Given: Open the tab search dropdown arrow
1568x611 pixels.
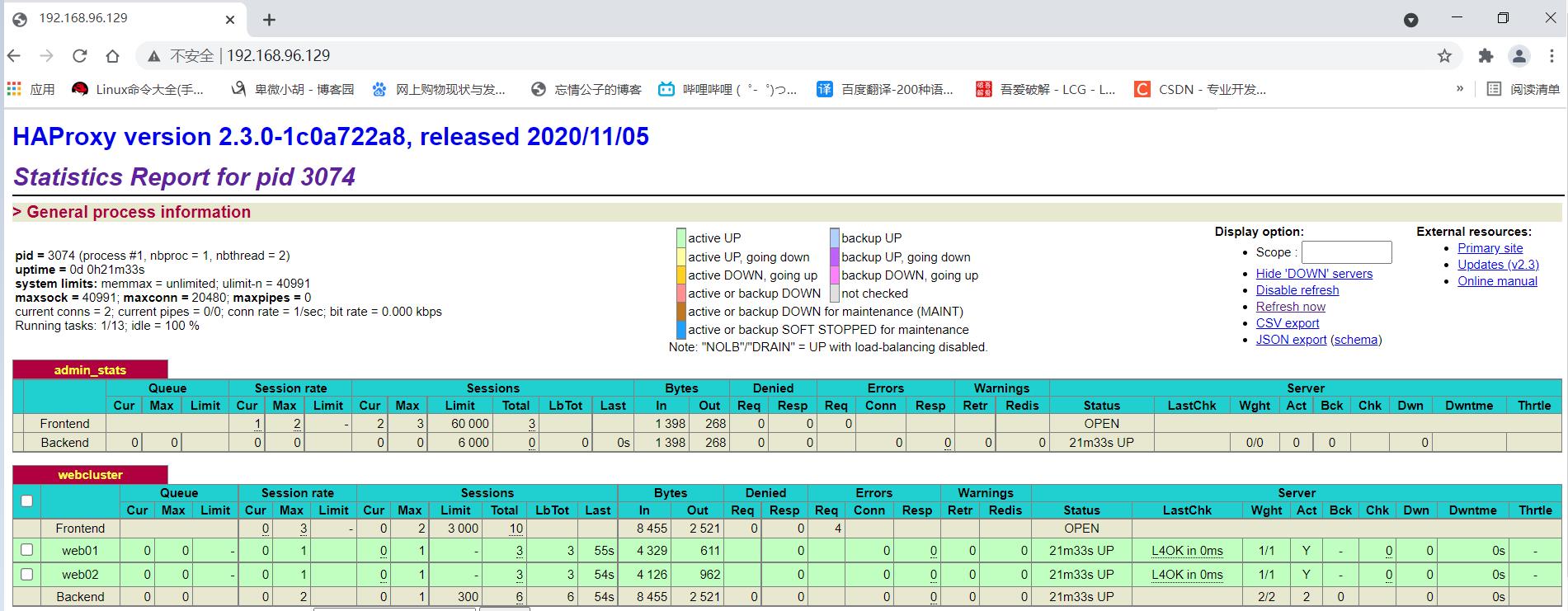Looking at the screenshot, I should pyautogui.click(x=1411, y=20).
